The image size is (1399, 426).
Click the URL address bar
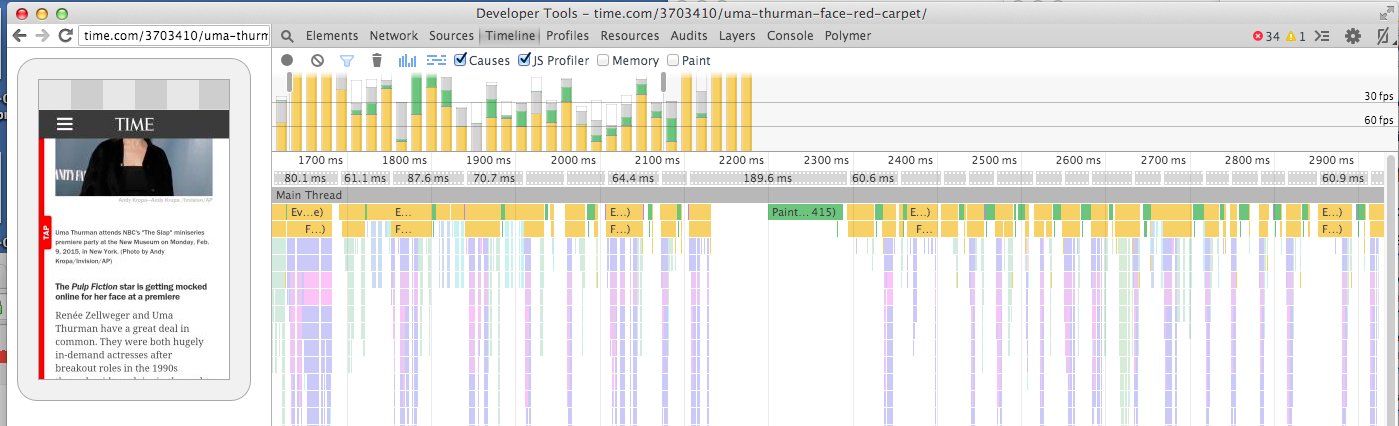click(x=174, y=35)
